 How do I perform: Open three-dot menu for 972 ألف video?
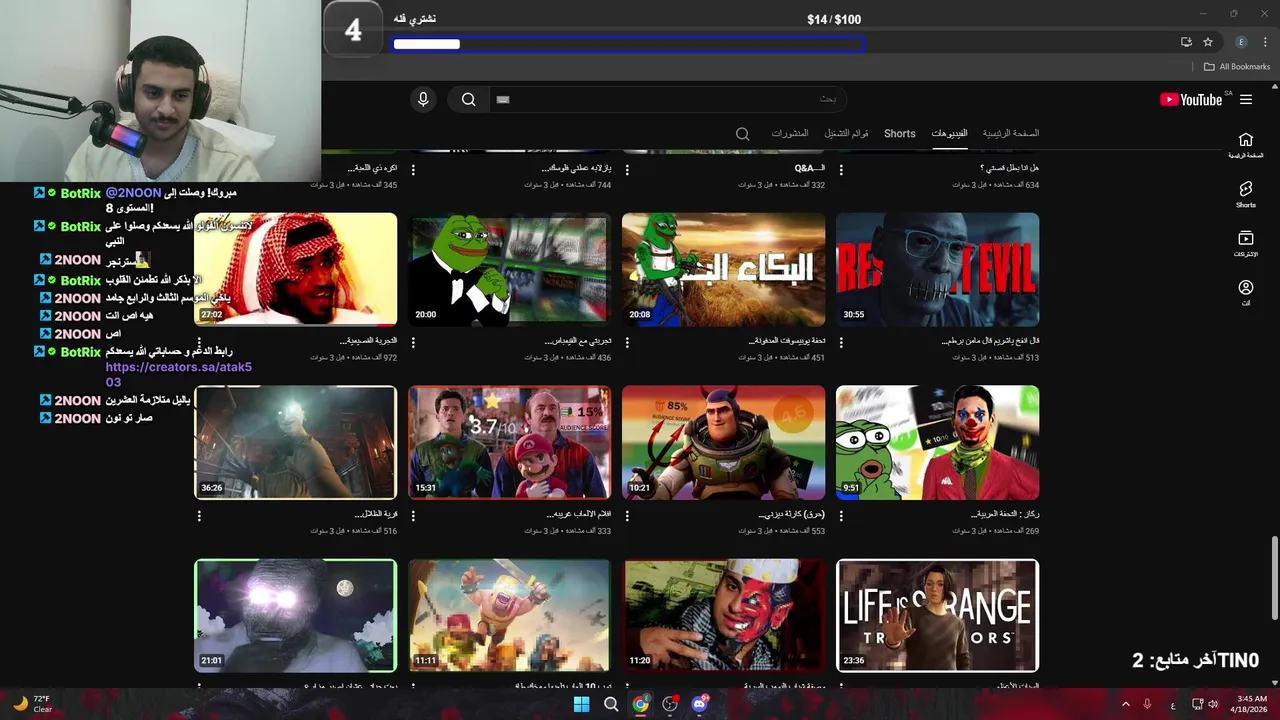coord(199,343)
